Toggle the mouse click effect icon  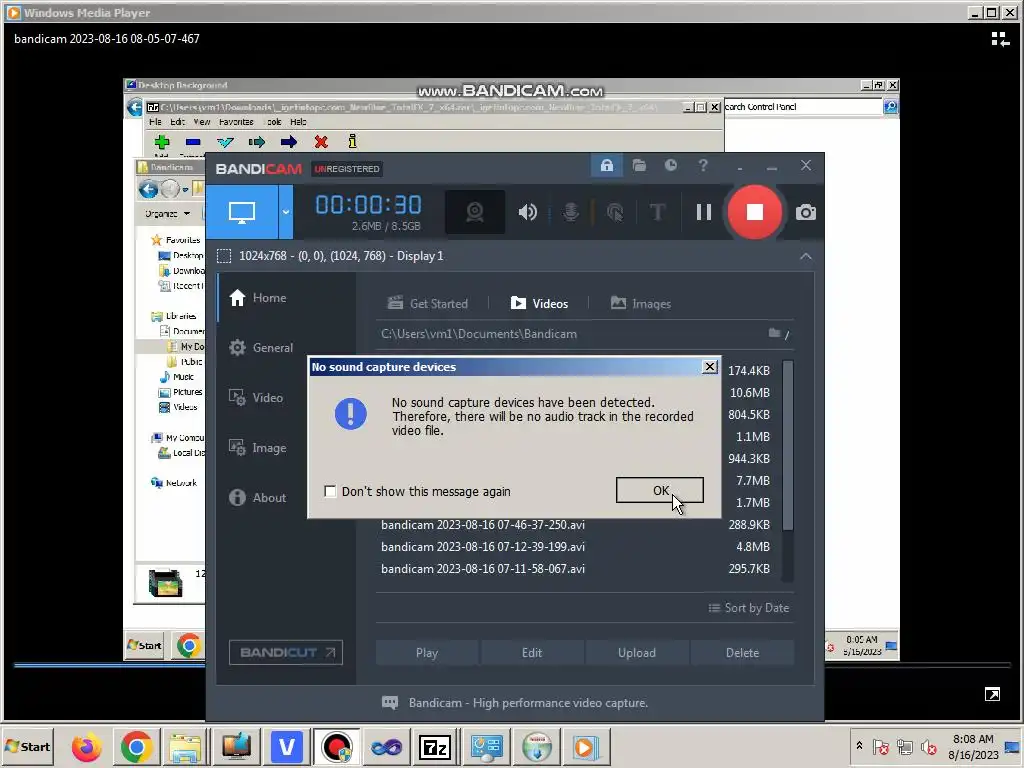point(615,212)
